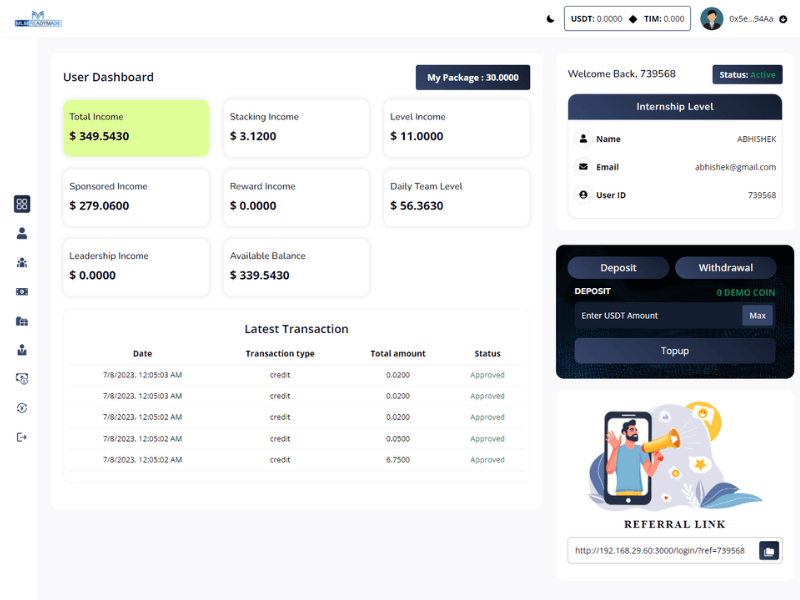Screen dimensions: 800x600
Task: Toggle dark mode with the moon icon
Action: click(x=550, y=19)
